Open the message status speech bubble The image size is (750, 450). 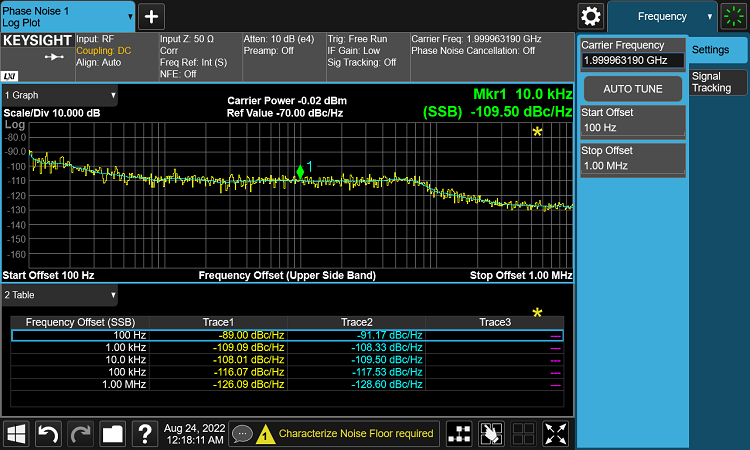[241, 433]
